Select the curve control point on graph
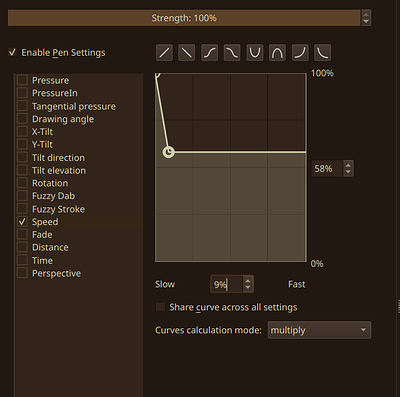400x397 pixels. click(x=169, y=152)
